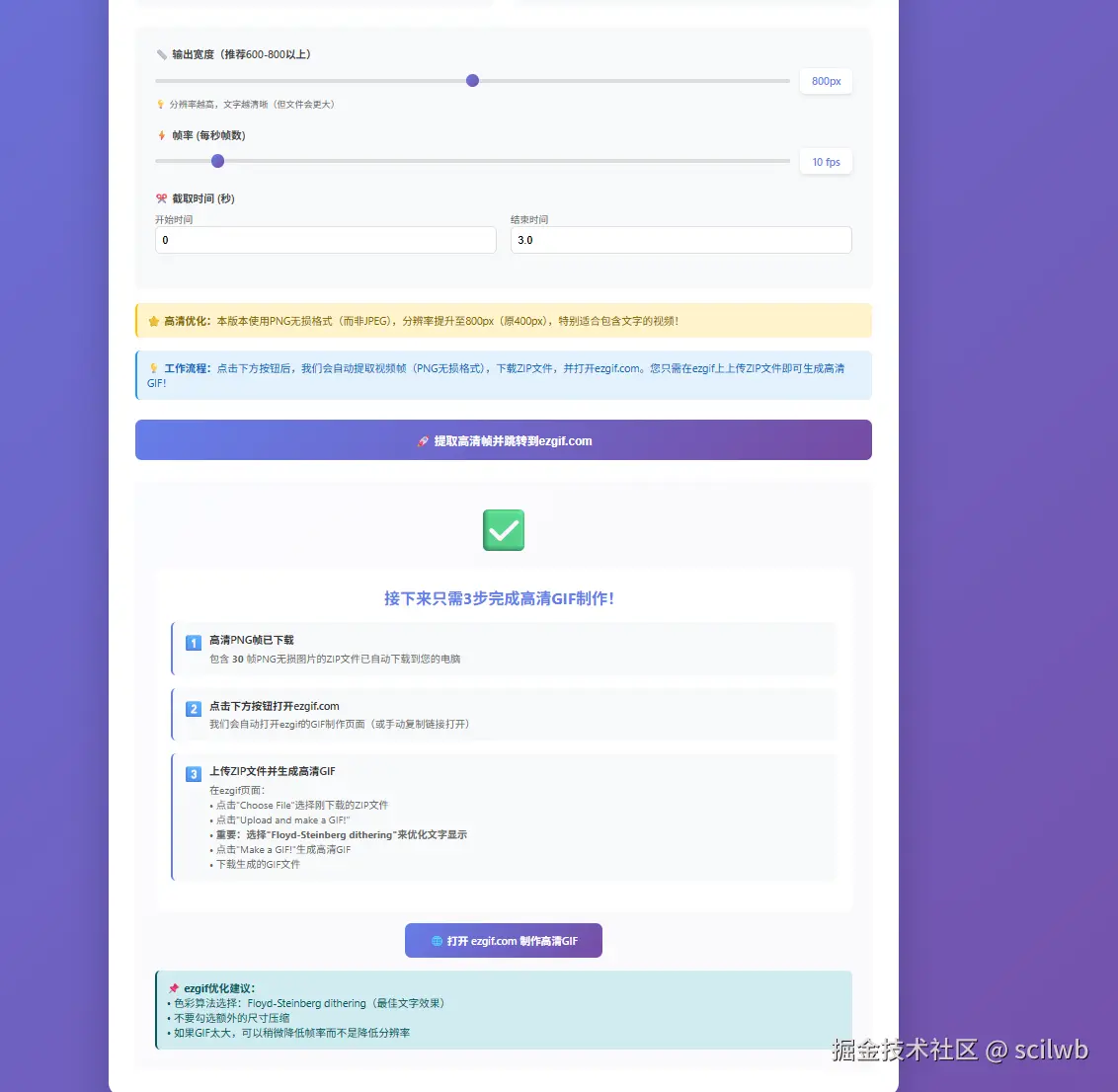Click step number 1 badge

pyautogui.click(x=194, y=642)
